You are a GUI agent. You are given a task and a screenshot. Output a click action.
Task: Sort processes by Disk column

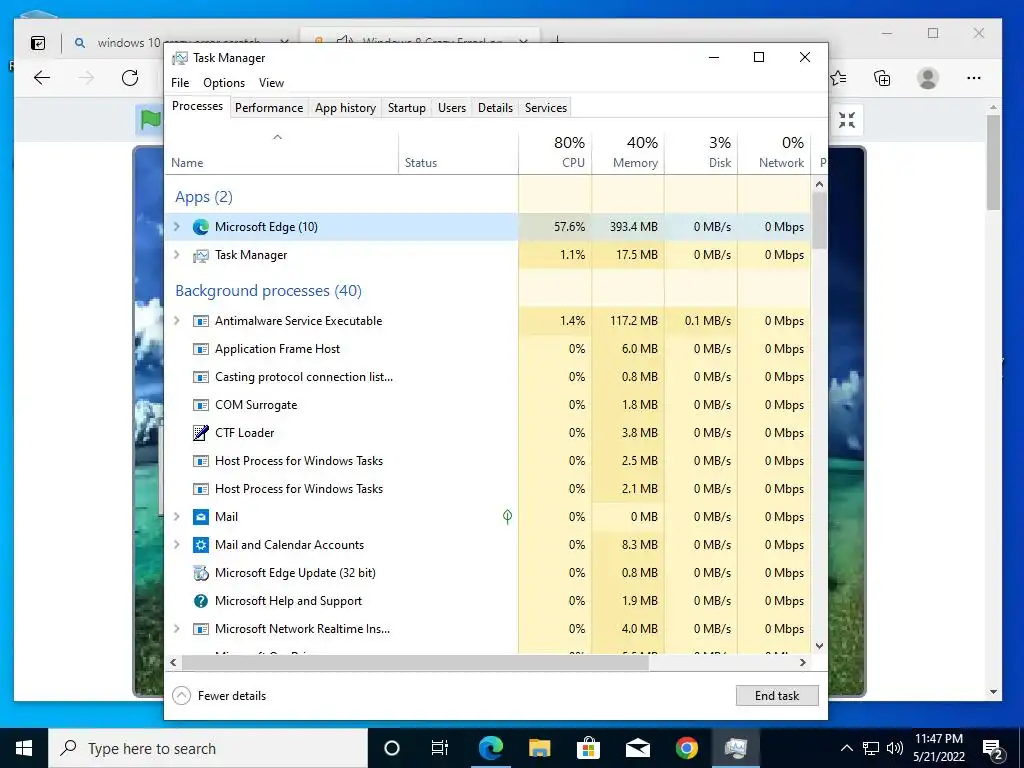point(701,153)
